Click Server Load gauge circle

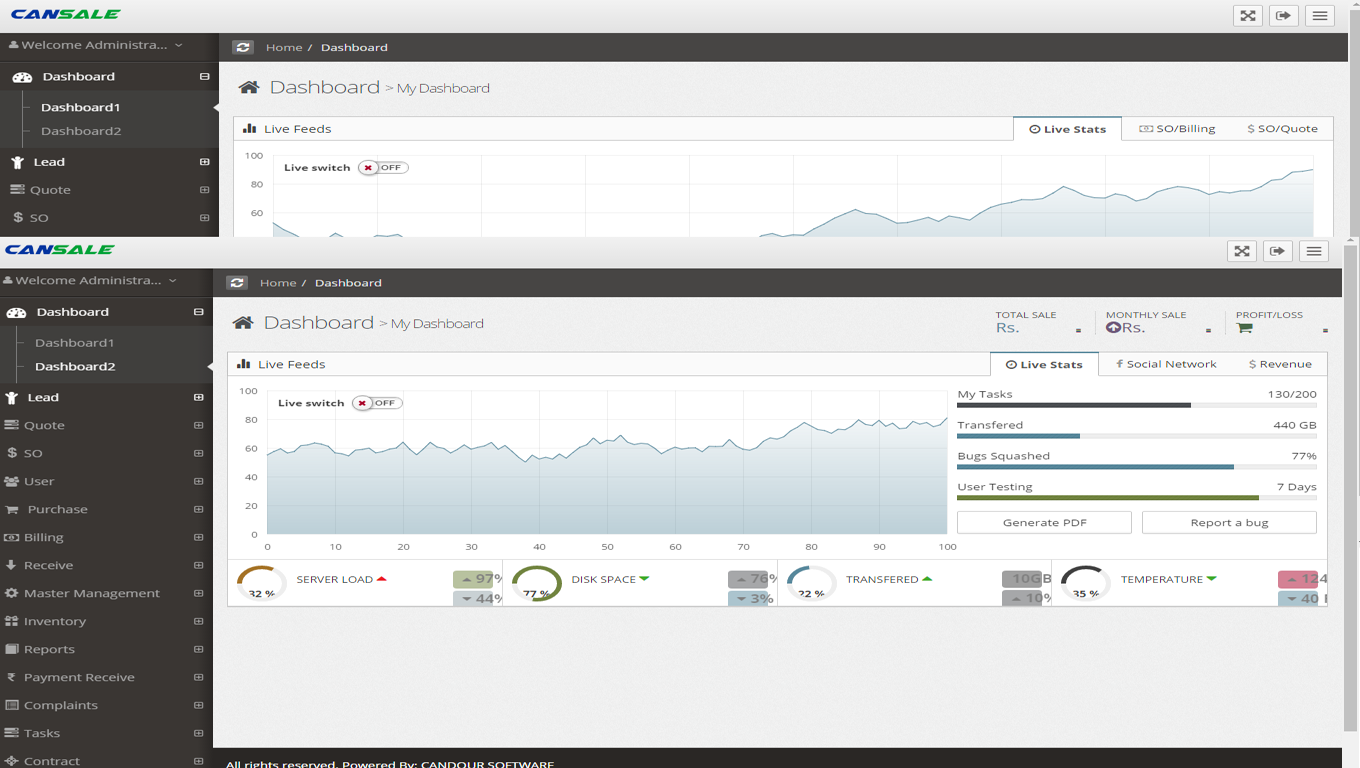point(262,583)
